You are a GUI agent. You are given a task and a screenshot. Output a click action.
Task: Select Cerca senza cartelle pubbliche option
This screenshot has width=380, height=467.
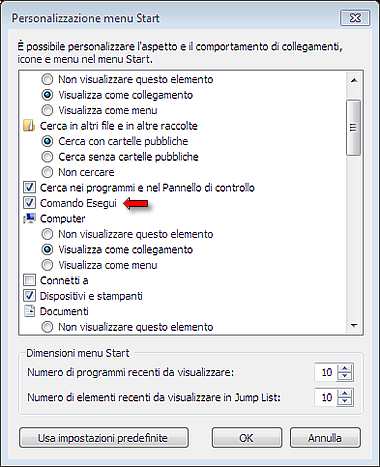point(47,157)
